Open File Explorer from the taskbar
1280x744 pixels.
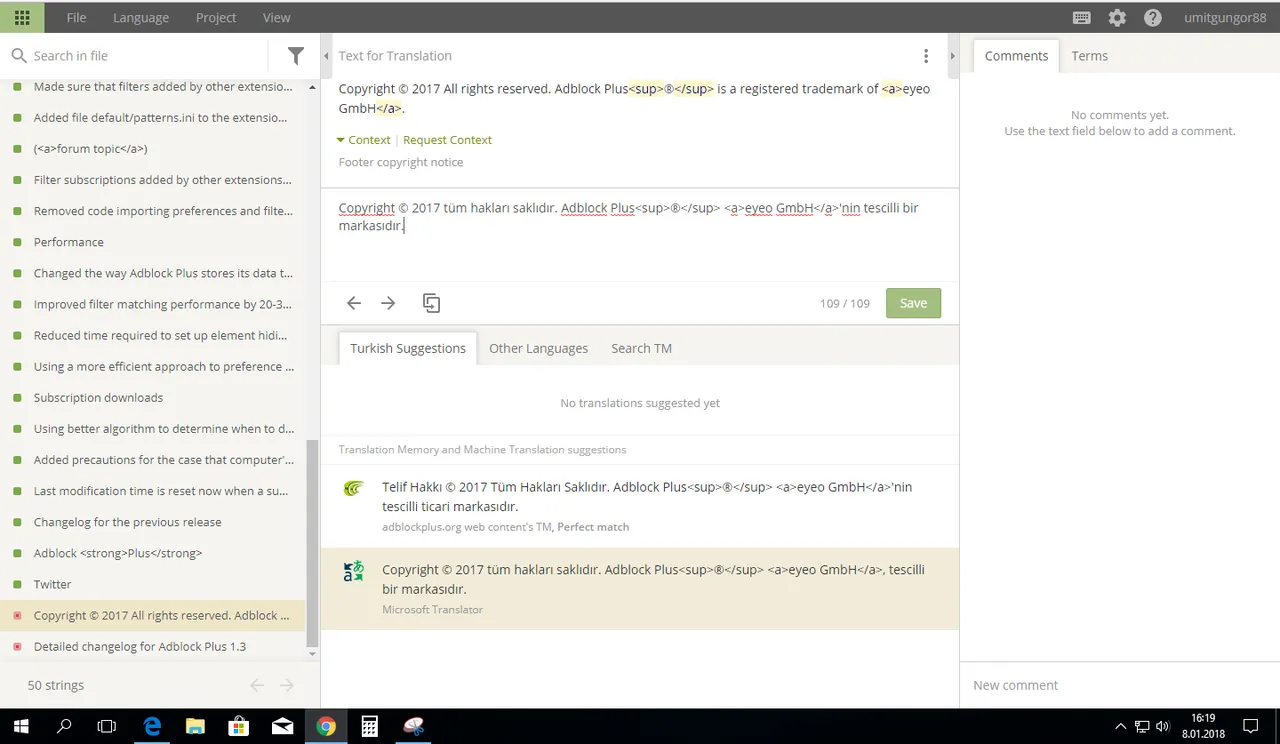[195, 727]
